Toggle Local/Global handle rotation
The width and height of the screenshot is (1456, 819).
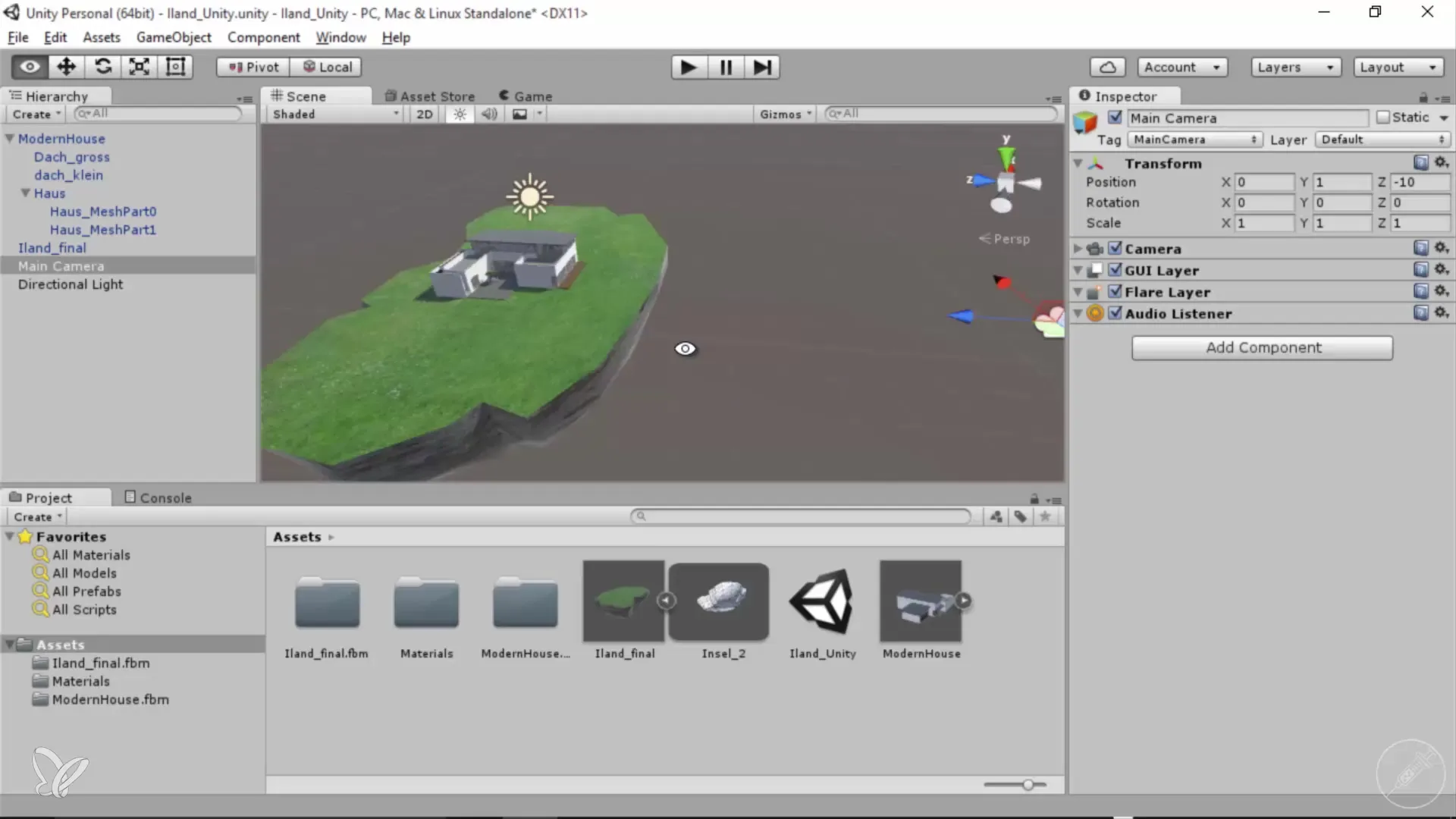click(x=327, y=67)
